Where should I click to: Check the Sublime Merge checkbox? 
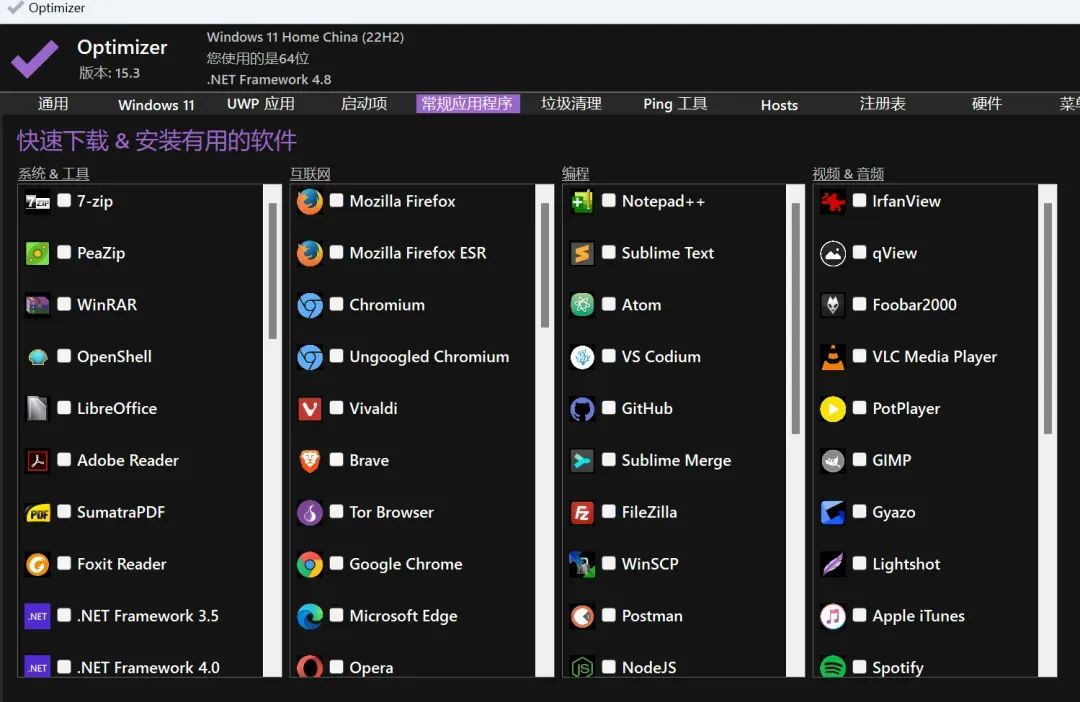click(609, 460)
